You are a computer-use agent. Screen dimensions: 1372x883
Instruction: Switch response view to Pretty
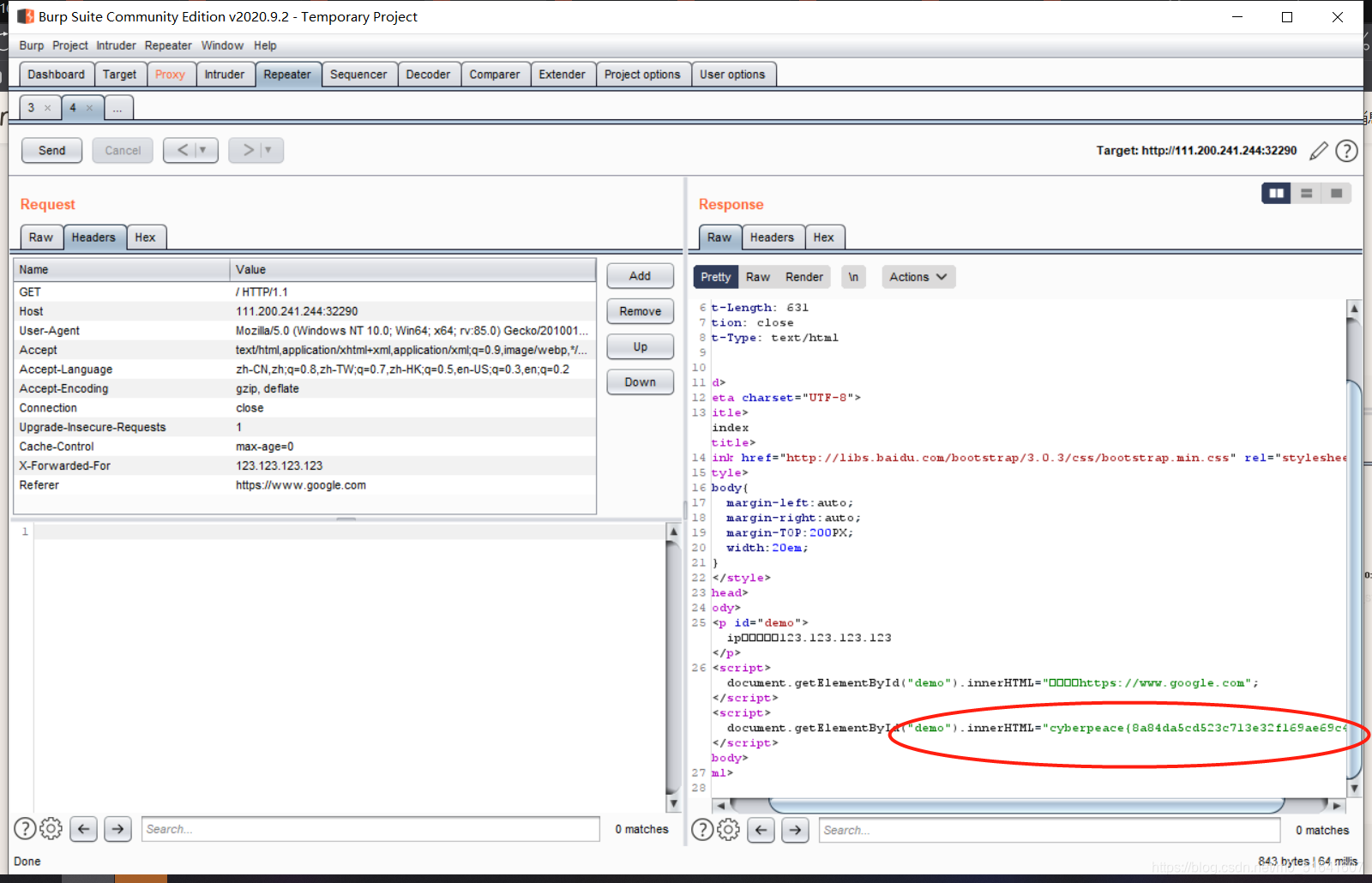(x=715, y=277)
